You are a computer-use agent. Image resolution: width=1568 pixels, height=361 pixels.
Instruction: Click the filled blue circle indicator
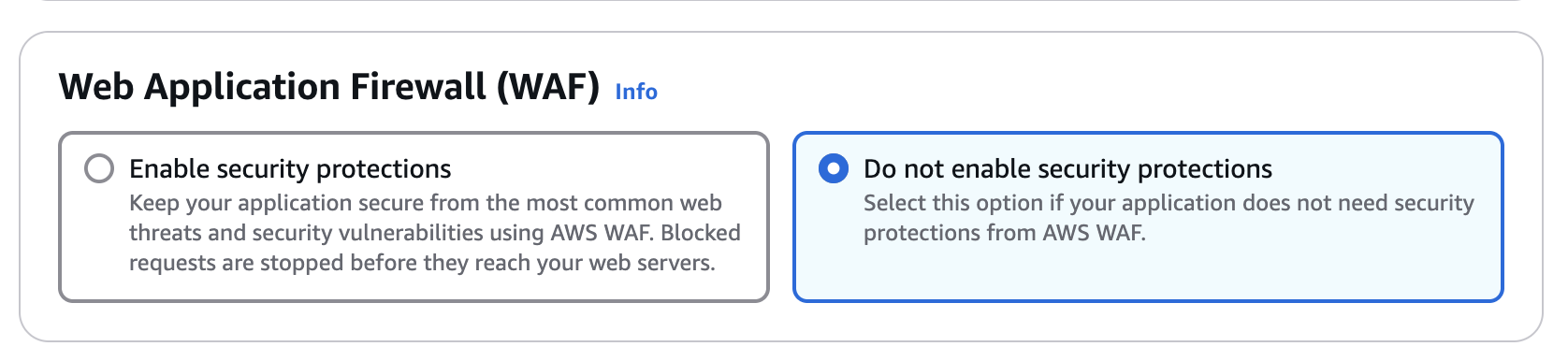pyautogui.click(x=834, y=168)
